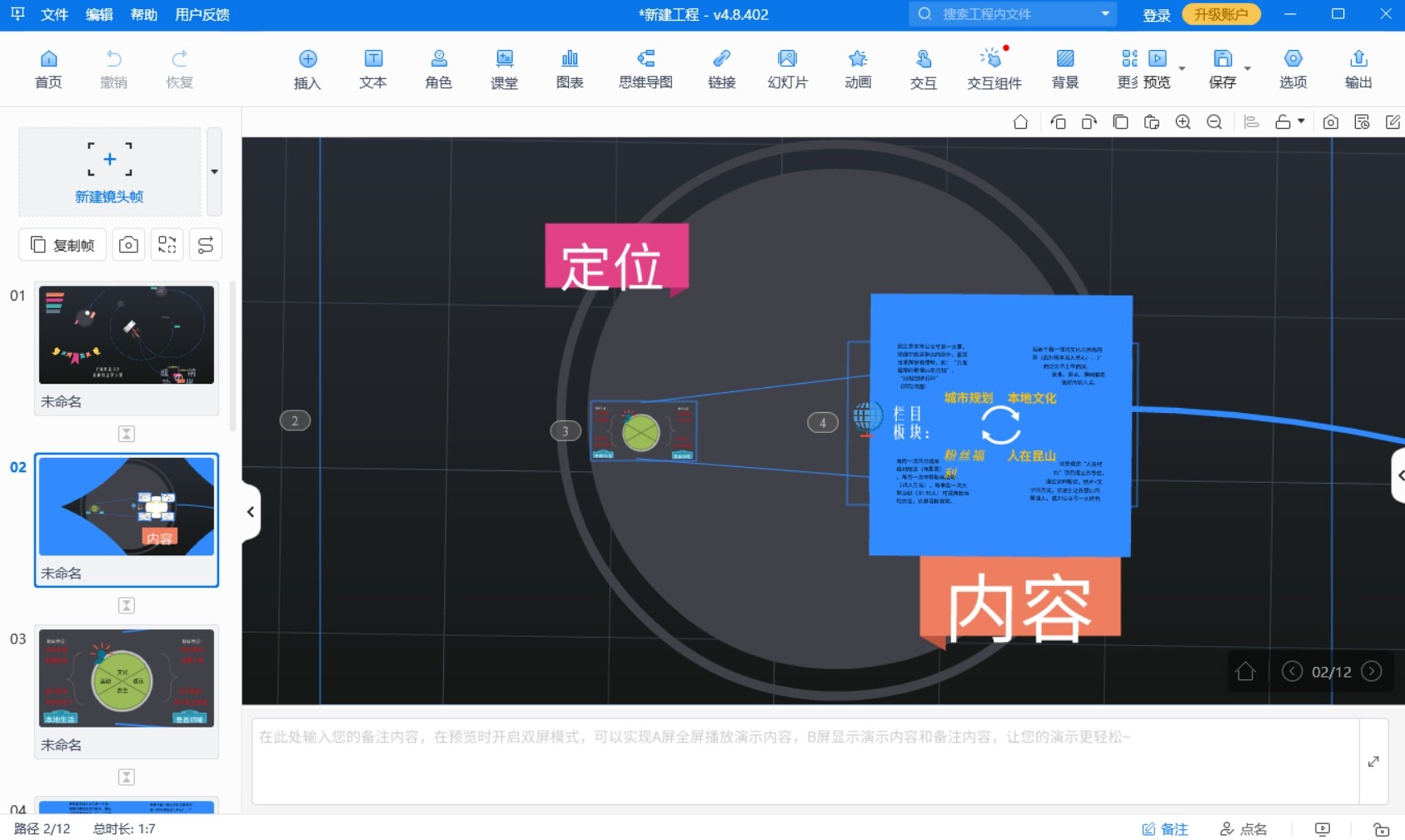Screen dimensions: 1405x840
Task: Open 选项 options
Action: coord(1293,68)
